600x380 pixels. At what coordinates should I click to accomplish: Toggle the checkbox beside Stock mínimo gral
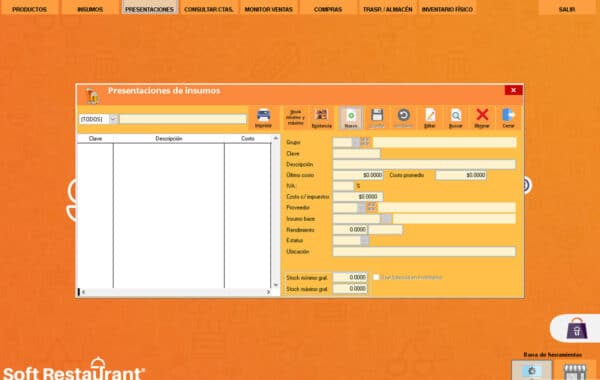376,277
